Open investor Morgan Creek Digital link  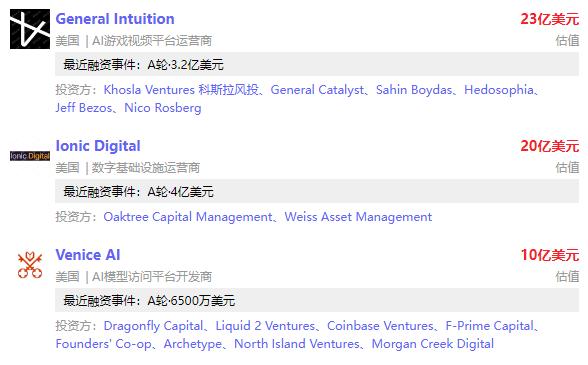pyautogui.click(x=433, y=344)
